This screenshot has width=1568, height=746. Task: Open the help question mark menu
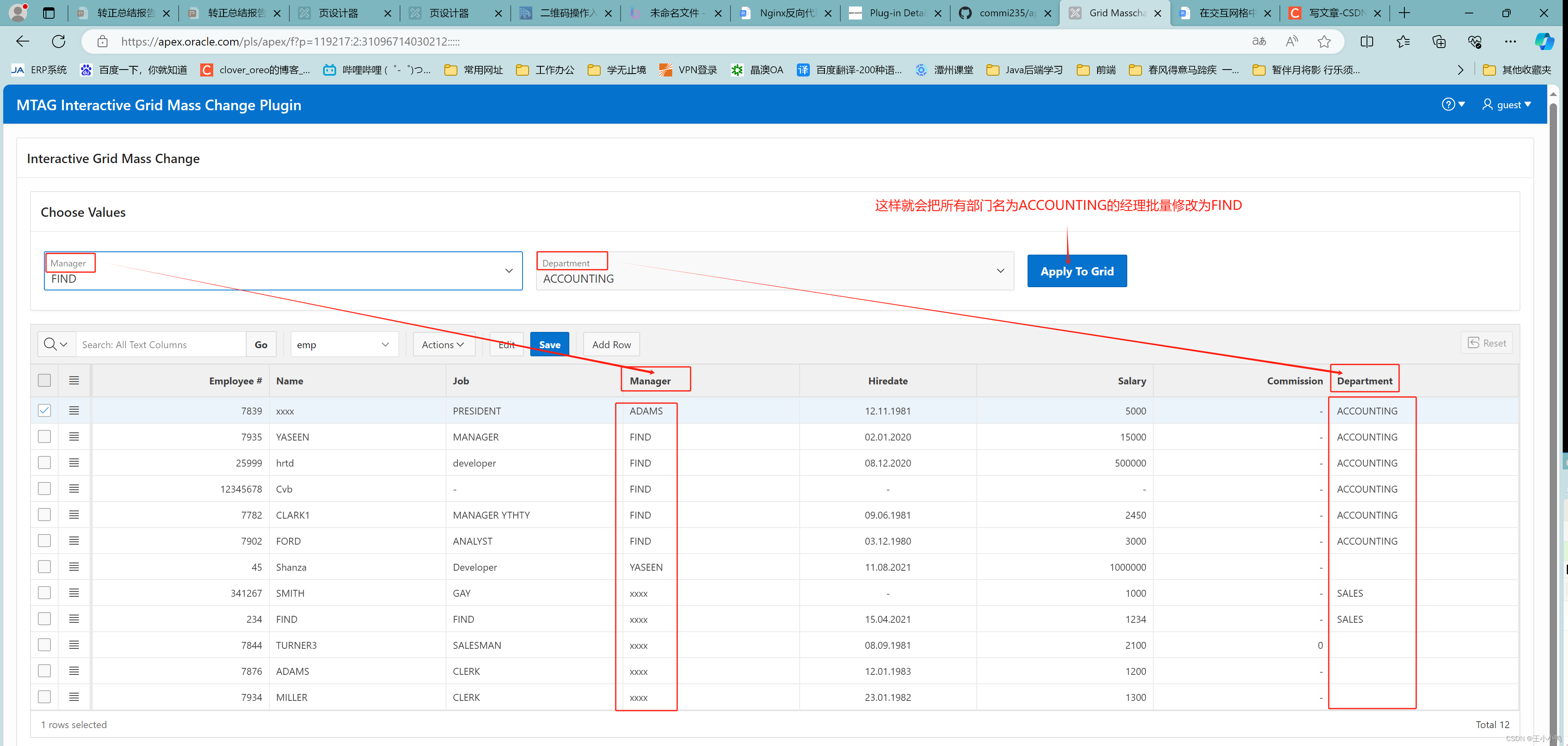pos(1452,105)
